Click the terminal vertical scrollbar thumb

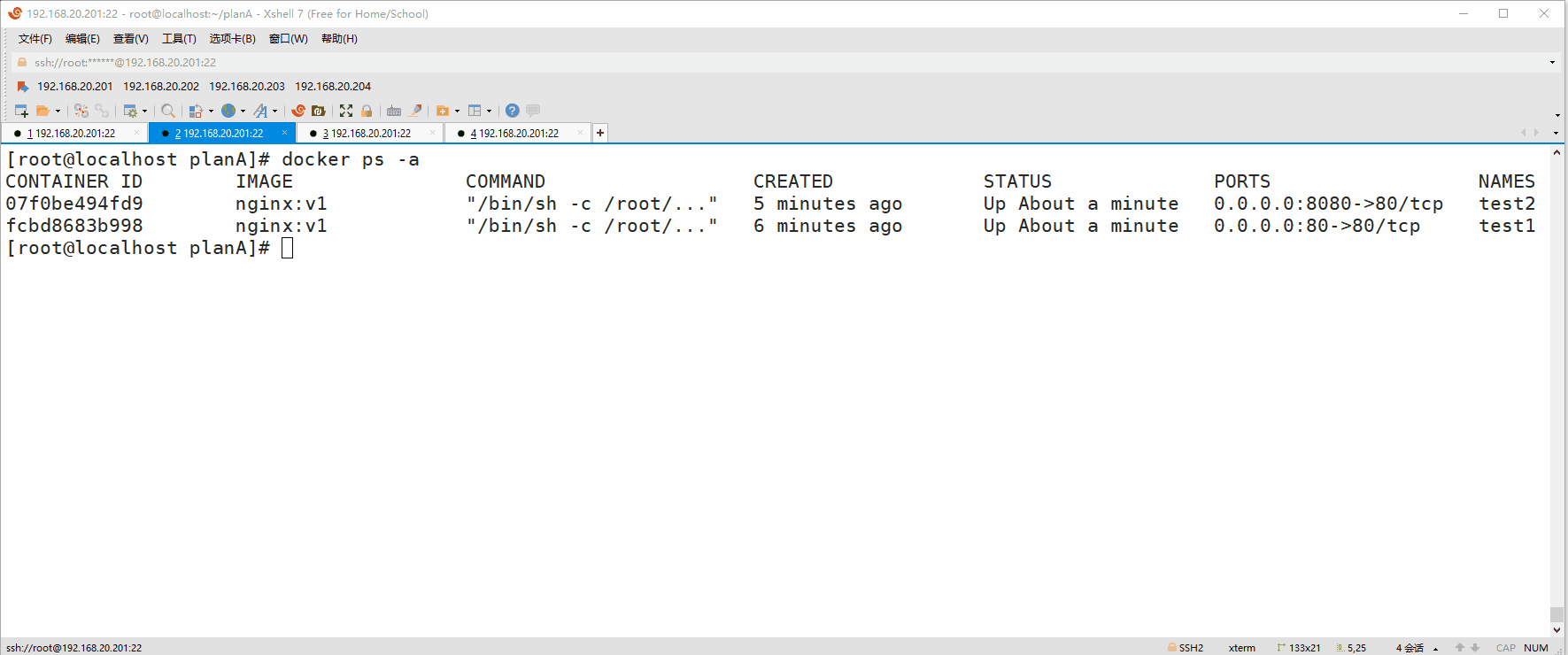[1556, 614]
